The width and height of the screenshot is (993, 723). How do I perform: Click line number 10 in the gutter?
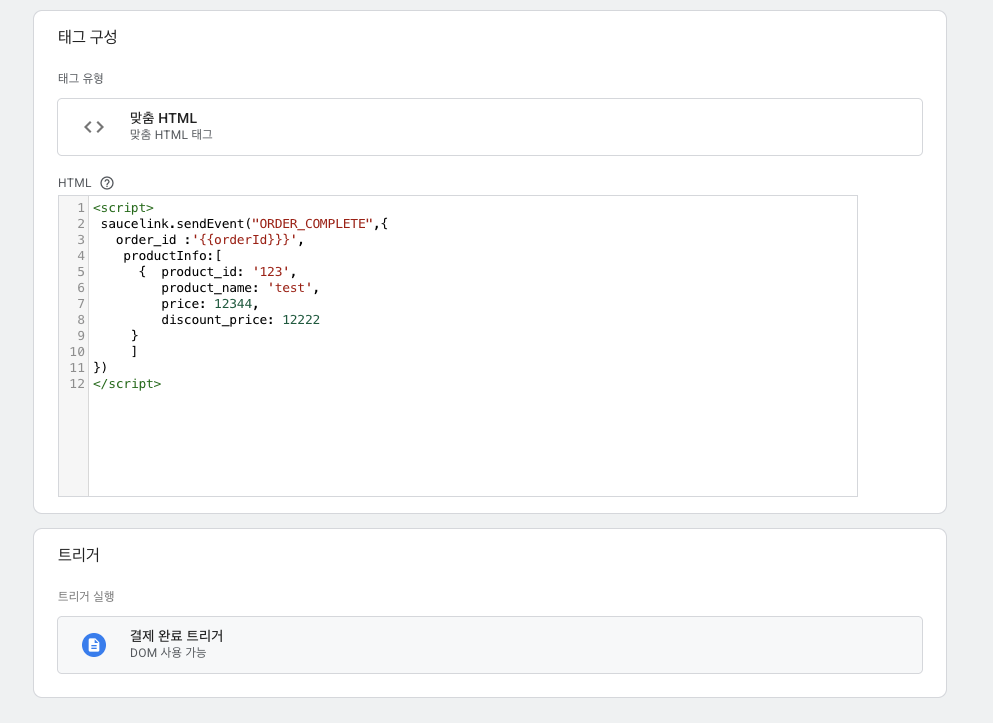77,351
